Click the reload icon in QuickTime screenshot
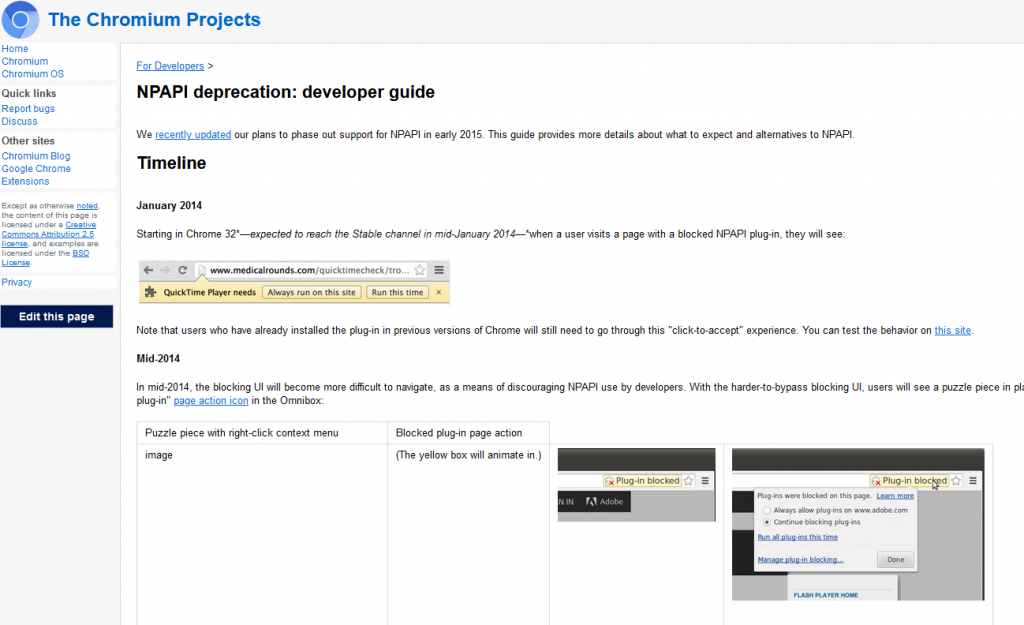This screenshot has width=1024, height=625. point(183,270)
